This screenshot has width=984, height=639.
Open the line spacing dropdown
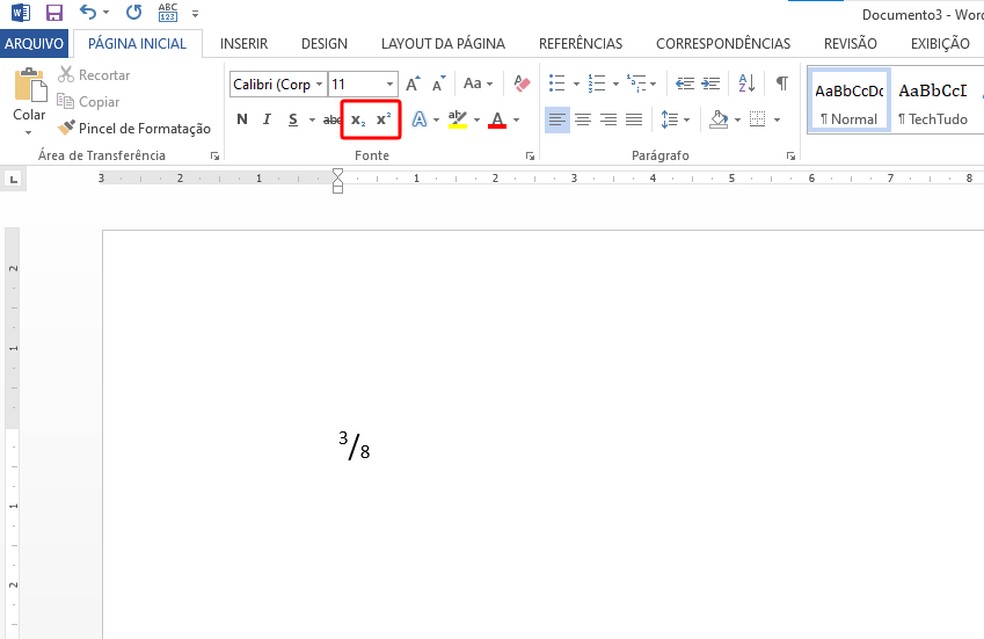click(x=688, y=119)
